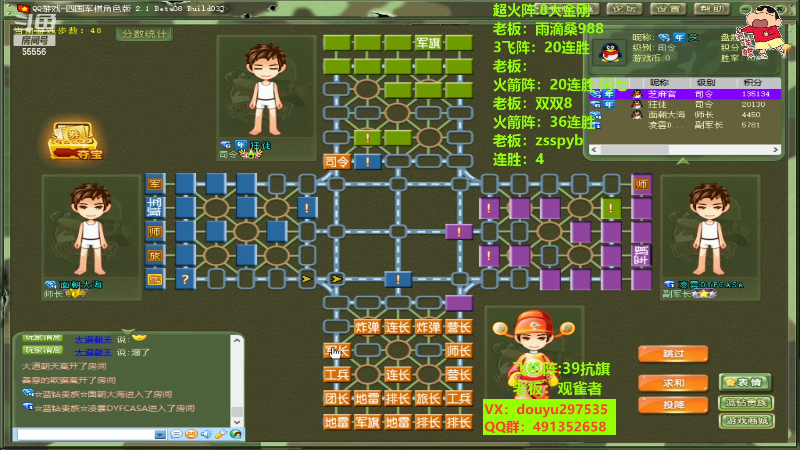Click player list scroll left arrow

tap(593, 149)
